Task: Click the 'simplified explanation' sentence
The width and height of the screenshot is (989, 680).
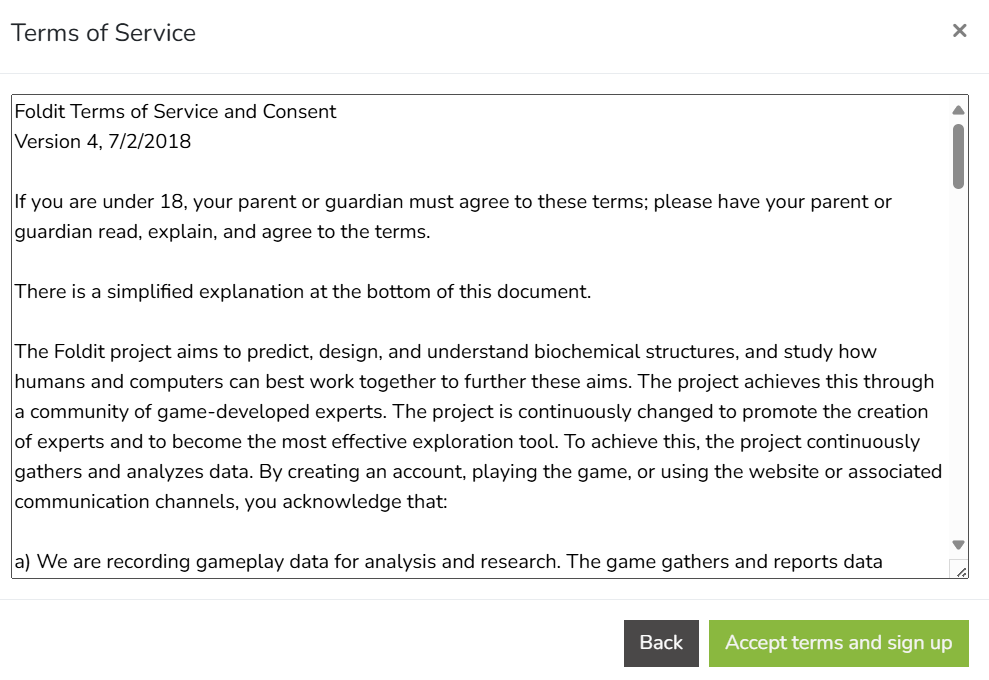Action: [x=302, y=292]
